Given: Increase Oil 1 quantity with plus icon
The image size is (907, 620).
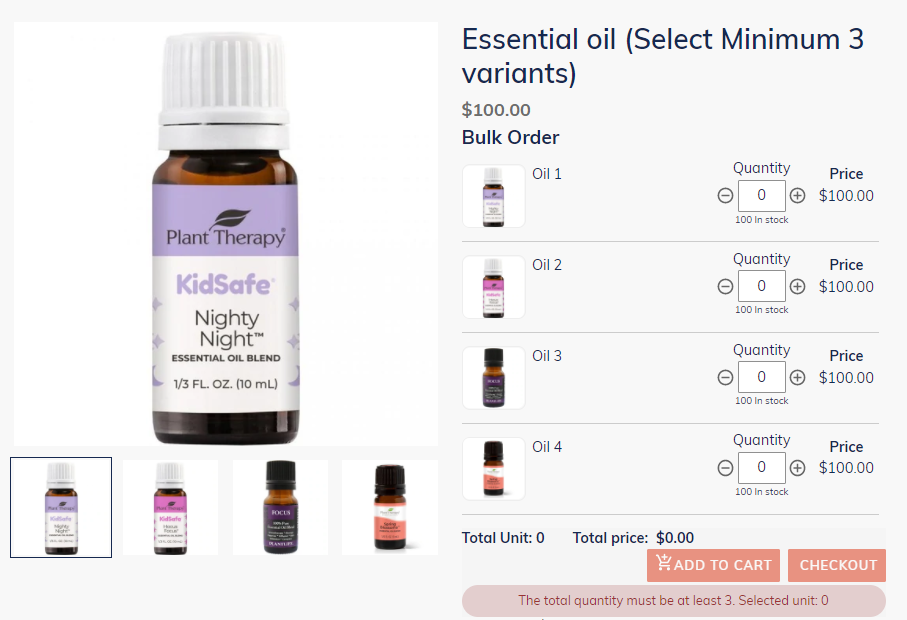Looking at the screenshot, I should (x=798, y=195).
